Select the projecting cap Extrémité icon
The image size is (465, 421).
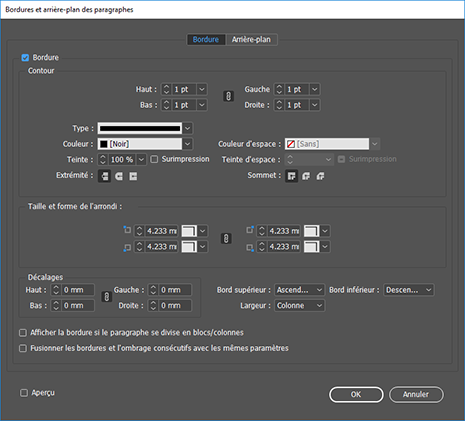click(x=133, y=176)
